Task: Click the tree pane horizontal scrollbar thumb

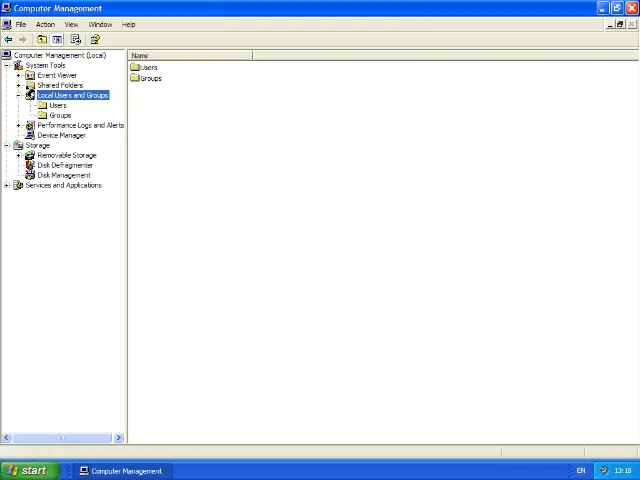Action: (x=62, y=438)
